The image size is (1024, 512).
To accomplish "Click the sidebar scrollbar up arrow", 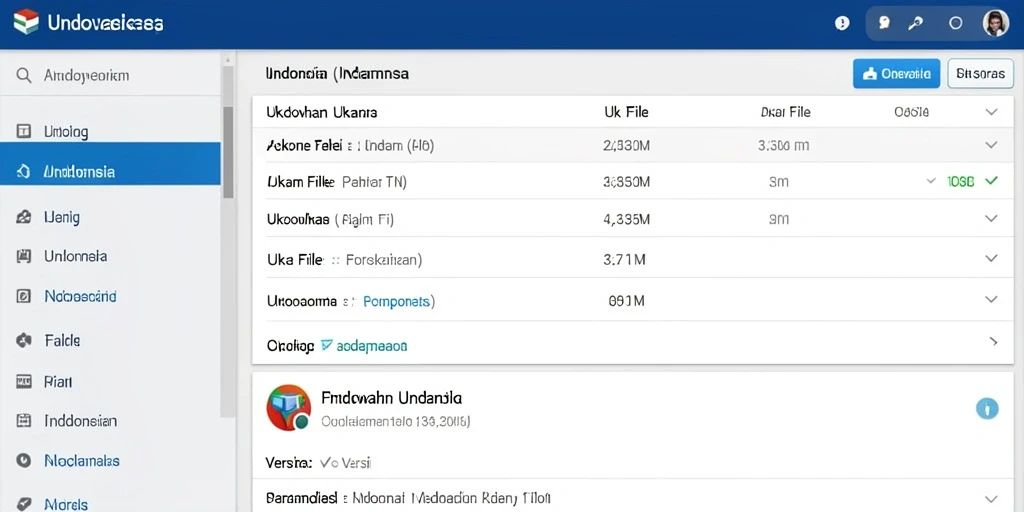I will click(x=228, y=59).
